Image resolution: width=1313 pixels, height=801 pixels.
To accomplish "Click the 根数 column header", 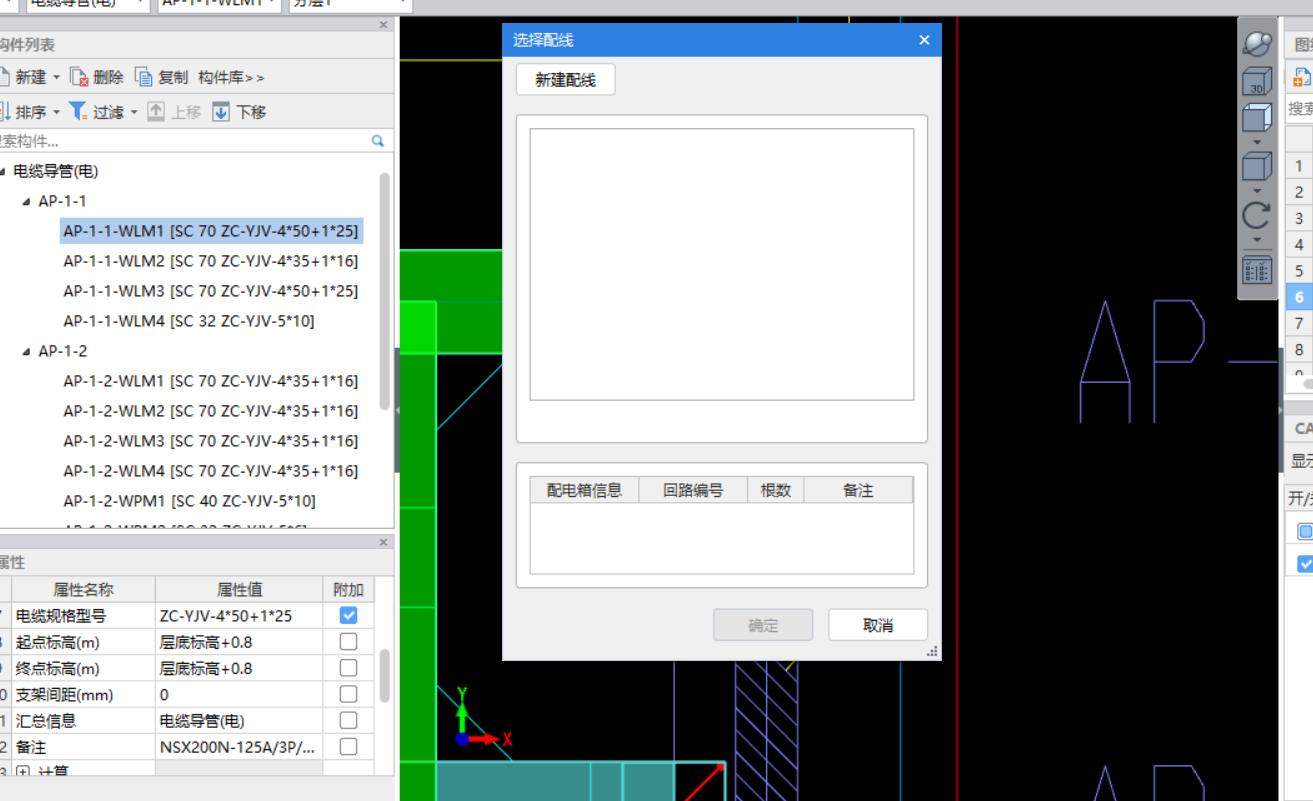I will click(x=775, y=490).
